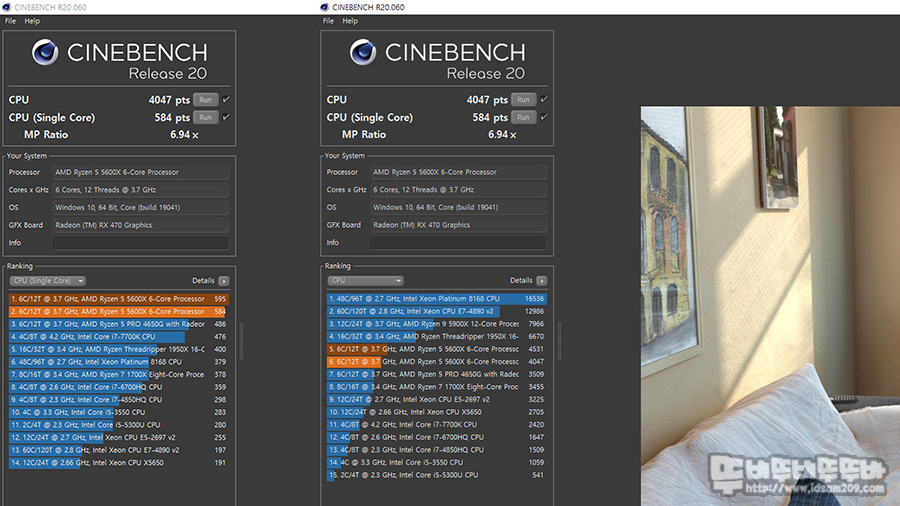This screenshot has width=900, height=506.
Task: Toggle CPU test checkbox in left window
Action: [x=226, y=99]
